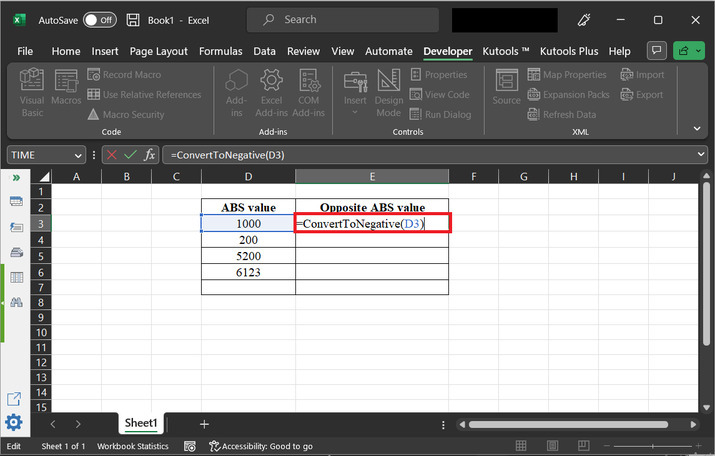The width and height of the screenshot is (715, 456).
Task: Open the Review tab
Action: 303,51
